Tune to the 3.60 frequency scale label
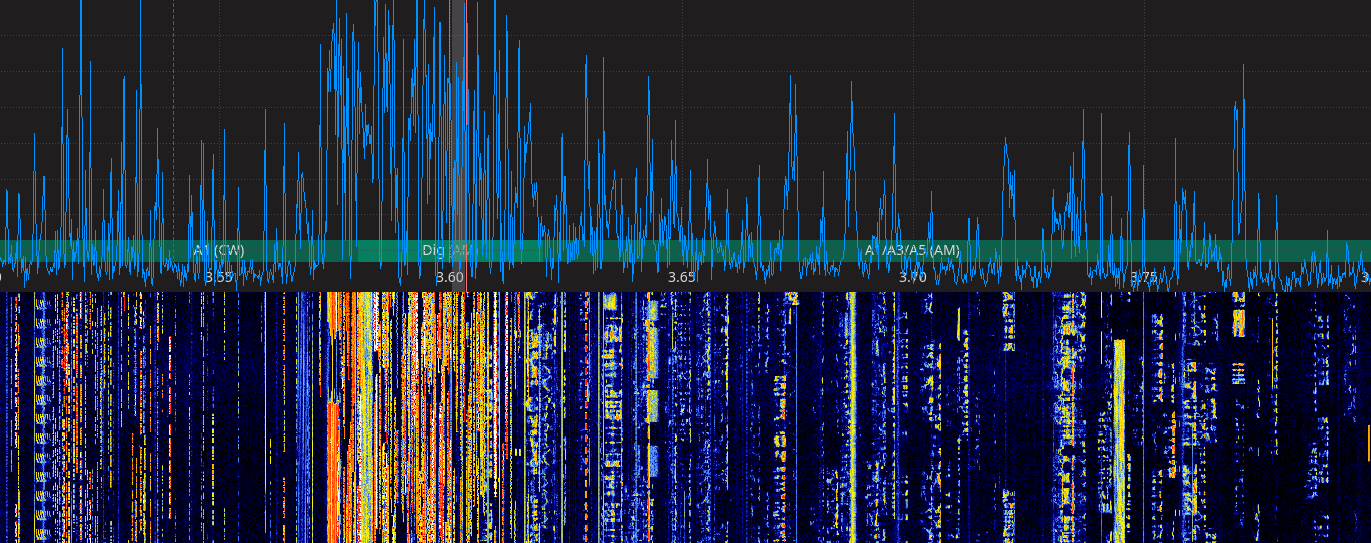Viewport: 1371px width, 543px height. [449, 277]
